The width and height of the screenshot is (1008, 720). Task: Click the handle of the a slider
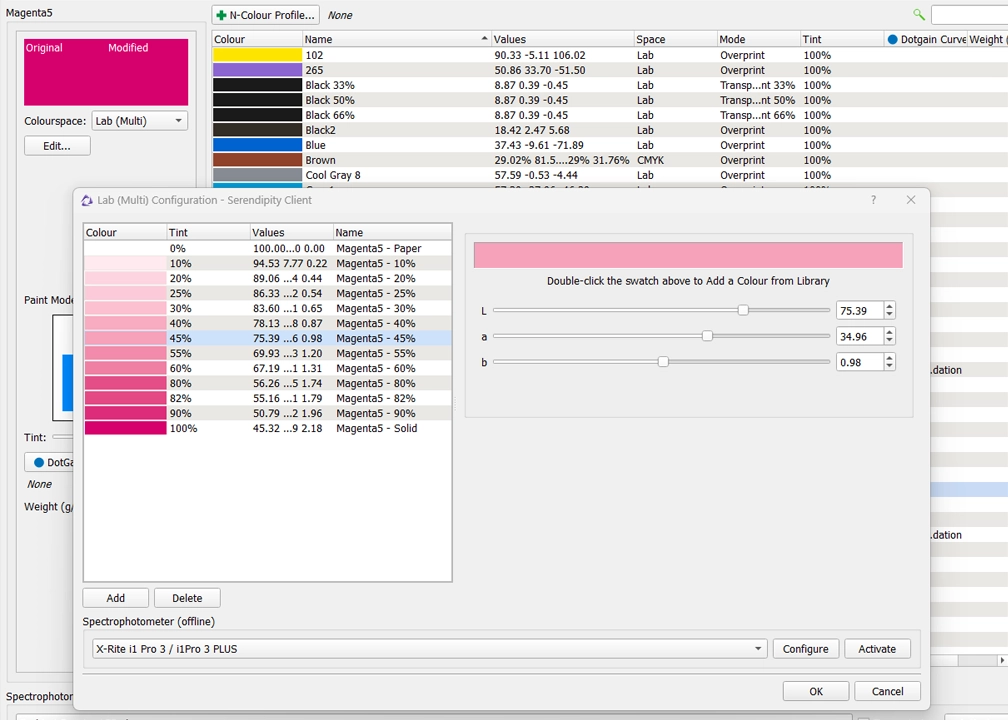click(x=708, y=336)
